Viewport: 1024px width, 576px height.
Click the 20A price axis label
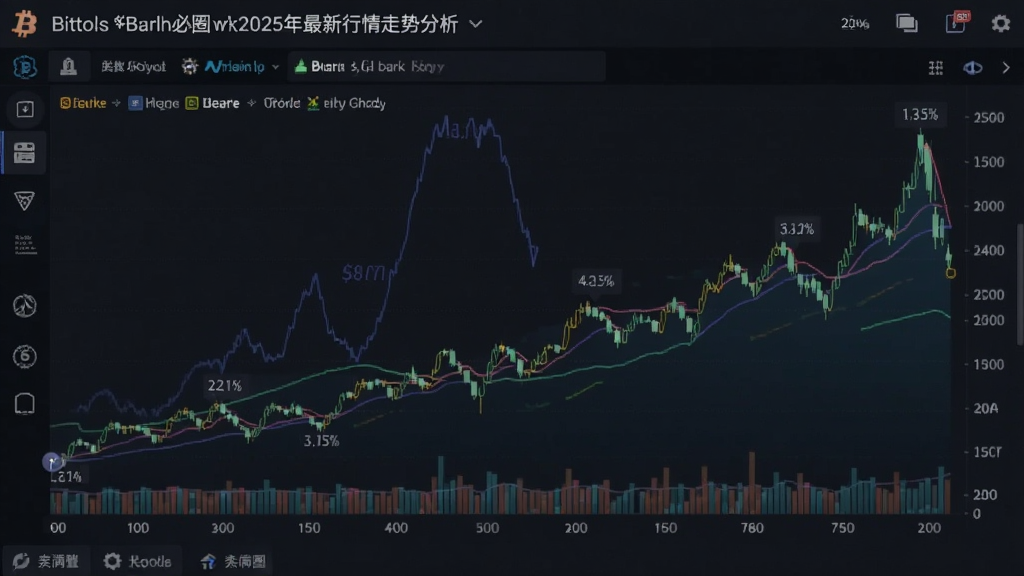click(985, 408)
